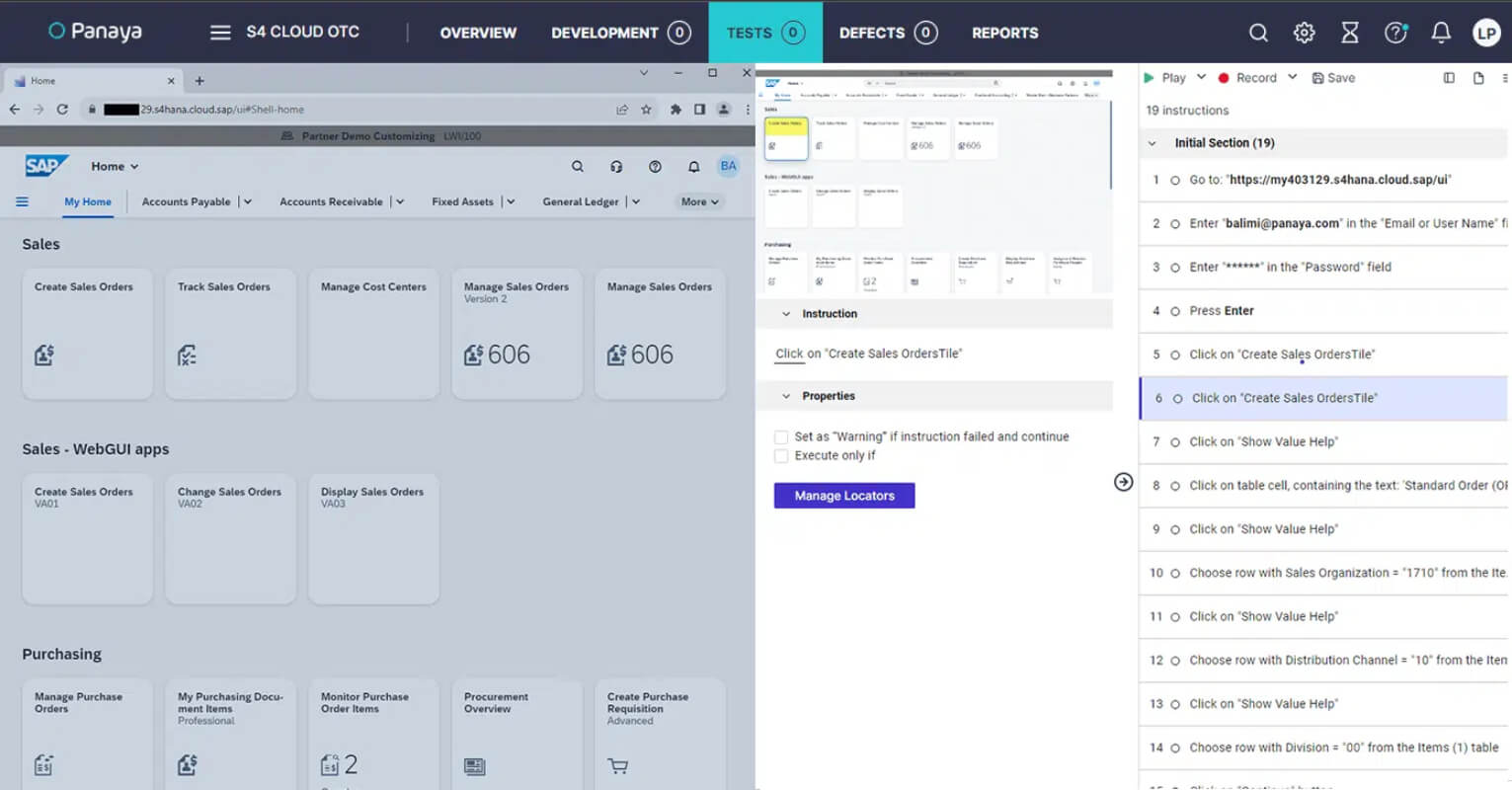Toggle the circle on step 14 Division

[1175, 748]
